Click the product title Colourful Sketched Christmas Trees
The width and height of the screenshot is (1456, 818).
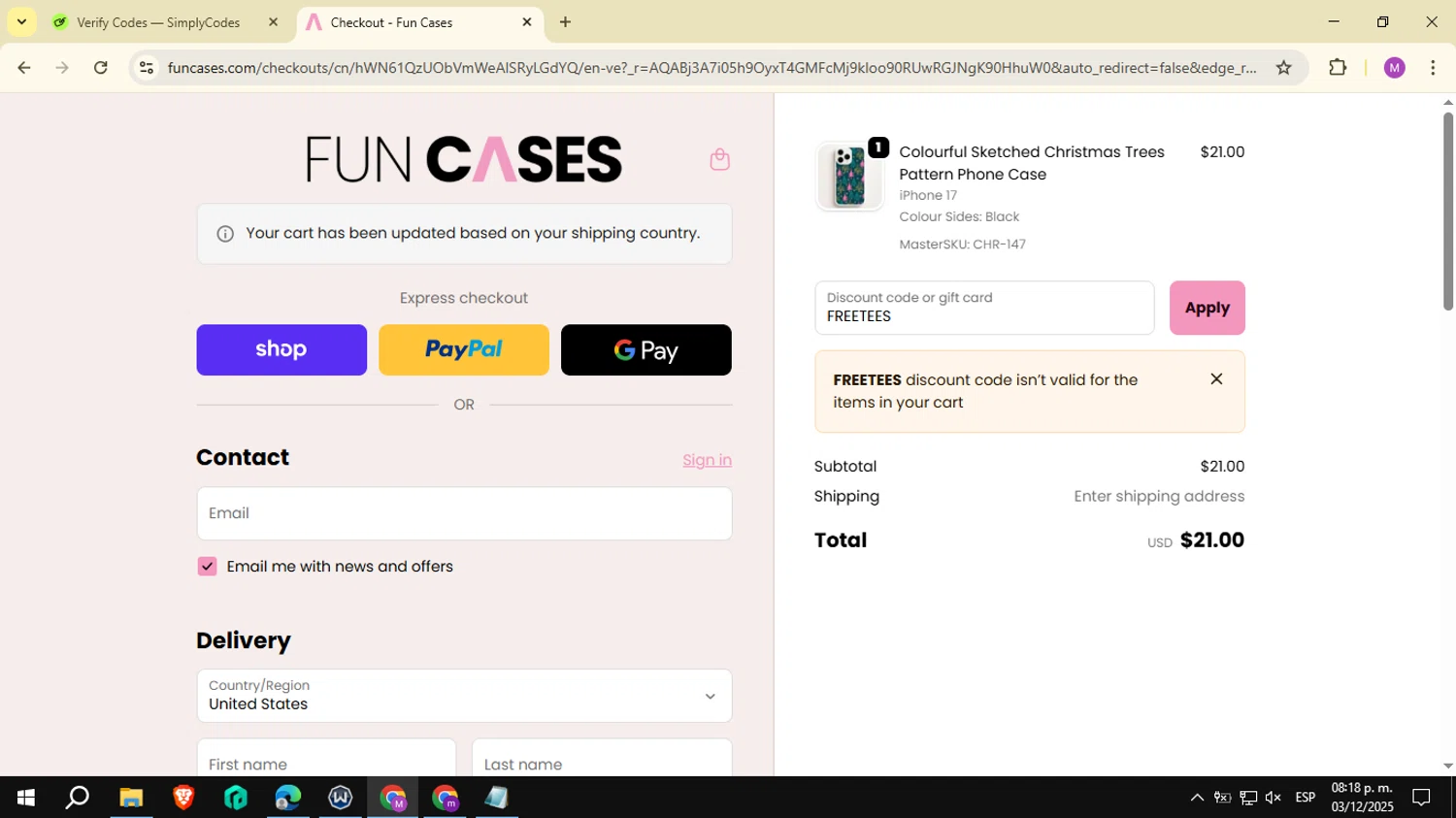pyautogui.click(x=1032, y=163)
